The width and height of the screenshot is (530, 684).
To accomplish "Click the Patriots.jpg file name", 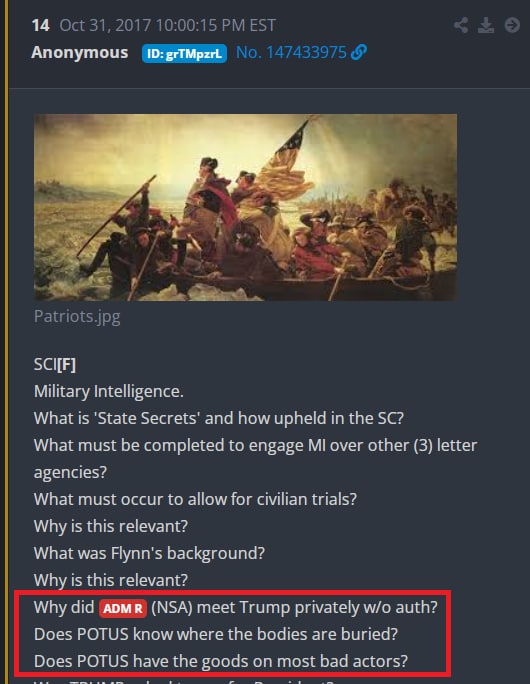I will pos(77,316).
